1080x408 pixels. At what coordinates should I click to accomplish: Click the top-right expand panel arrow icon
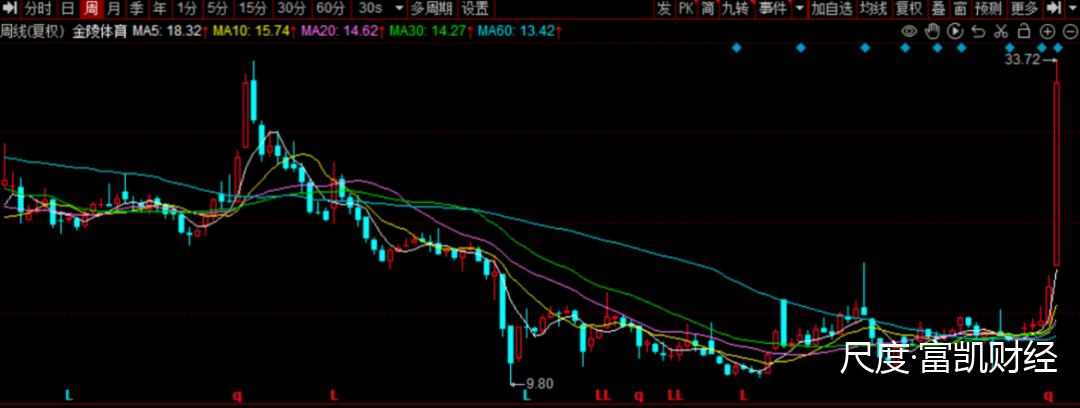click(1053, 9)
